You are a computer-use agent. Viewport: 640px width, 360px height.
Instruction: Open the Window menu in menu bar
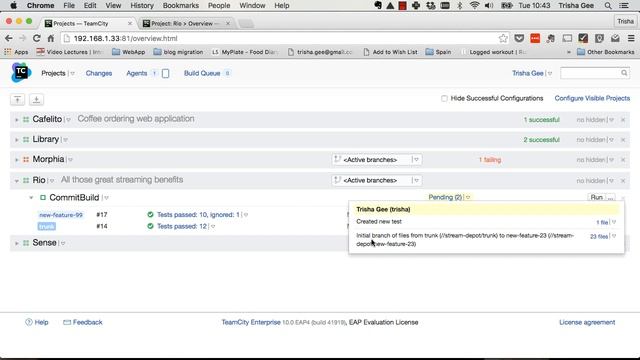pyautogui.click(x=252, y=6)
